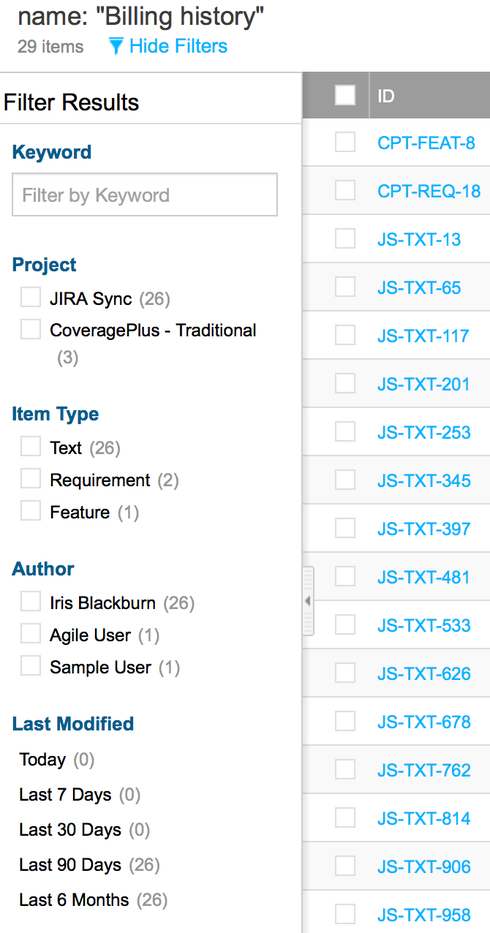Viewport: 490px width, 933px height.
Task: Toggle the Feature item type checkbox
Action: (x=30, y=511)
